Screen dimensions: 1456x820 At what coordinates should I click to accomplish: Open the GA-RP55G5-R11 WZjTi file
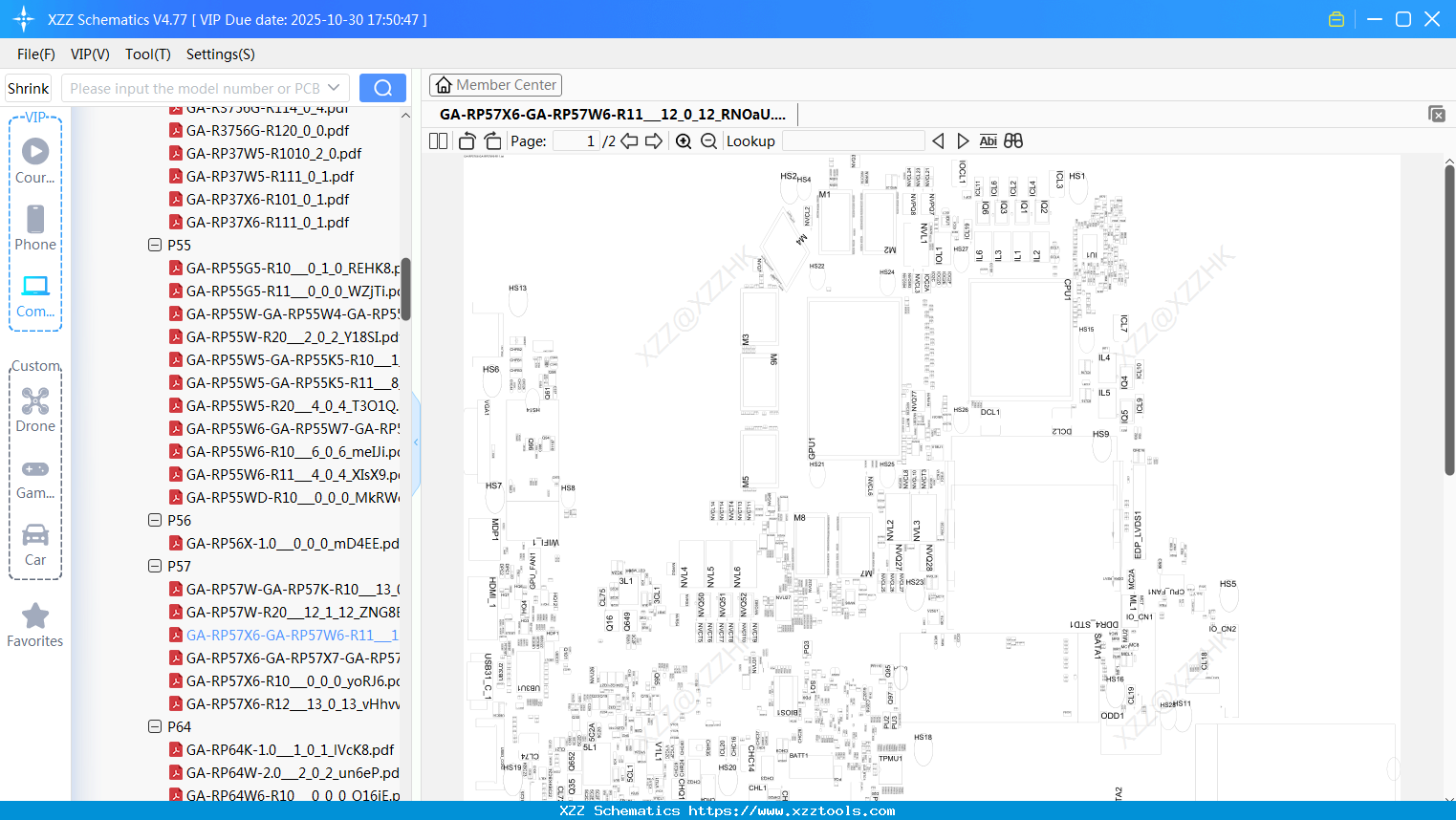click(293, 291)
